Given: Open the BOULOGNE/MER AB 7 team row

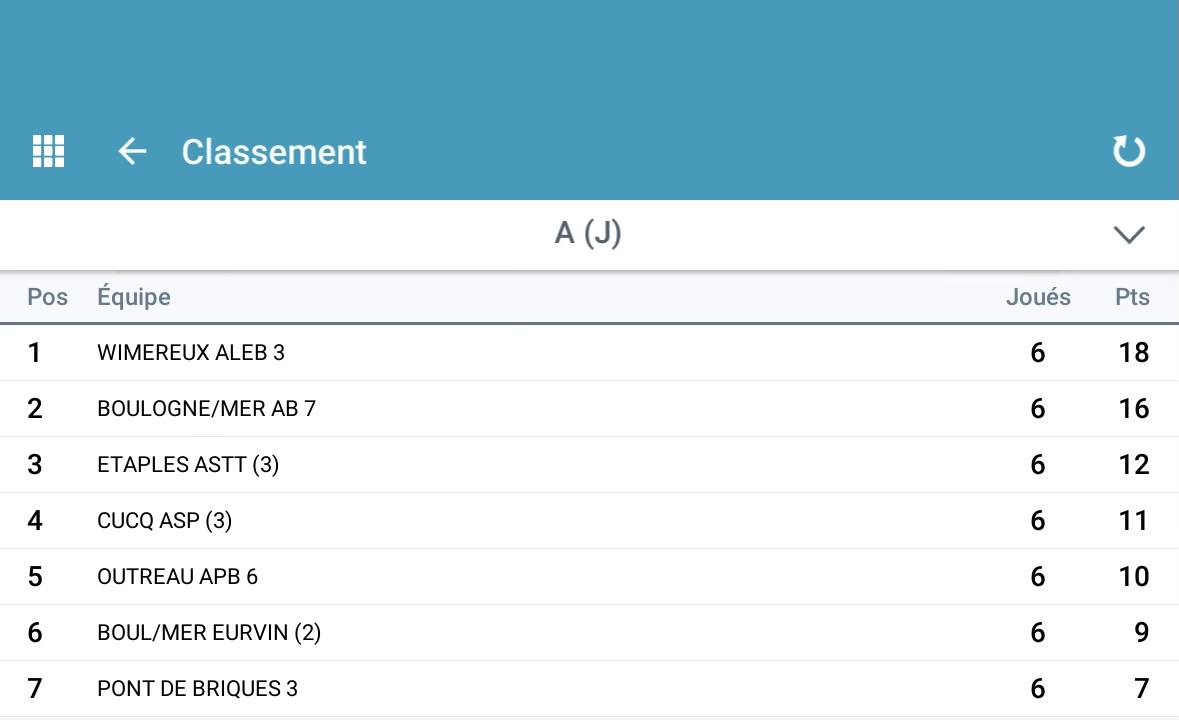Looking at the screenshot, I should click(590, 409).
